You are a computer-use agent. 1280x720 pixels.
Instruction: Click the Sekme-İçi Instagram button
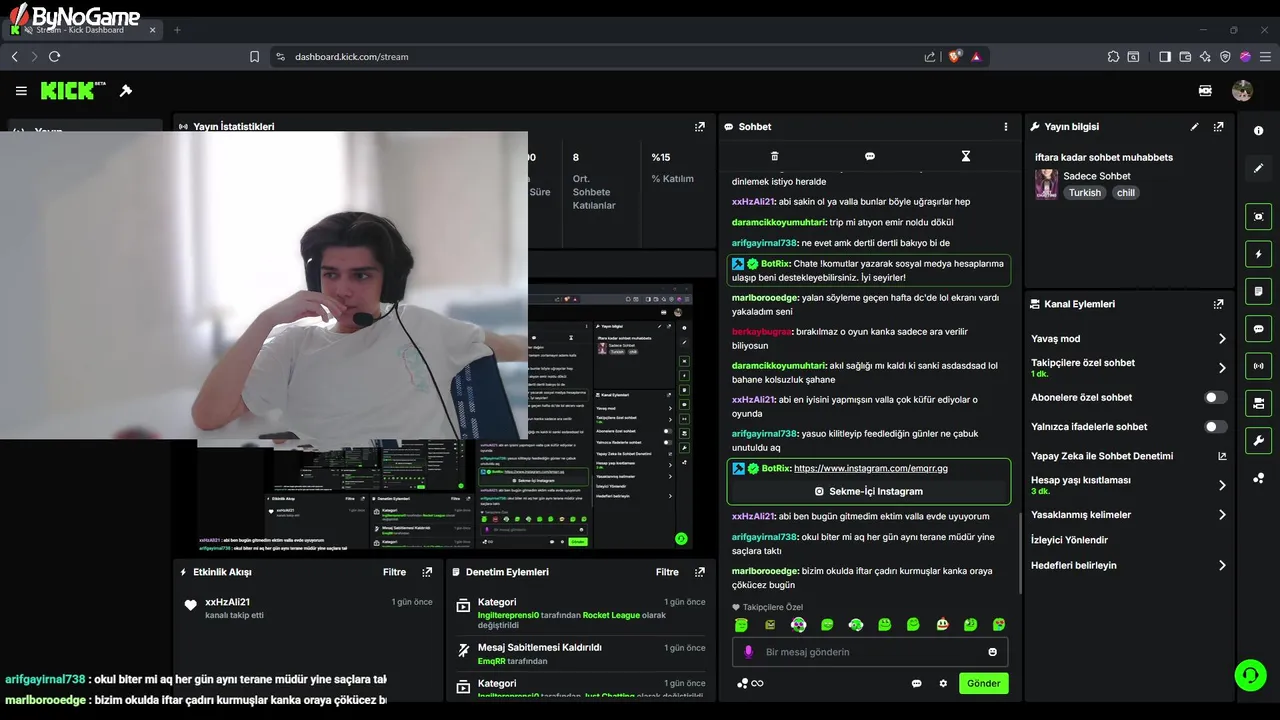(869, 491)
